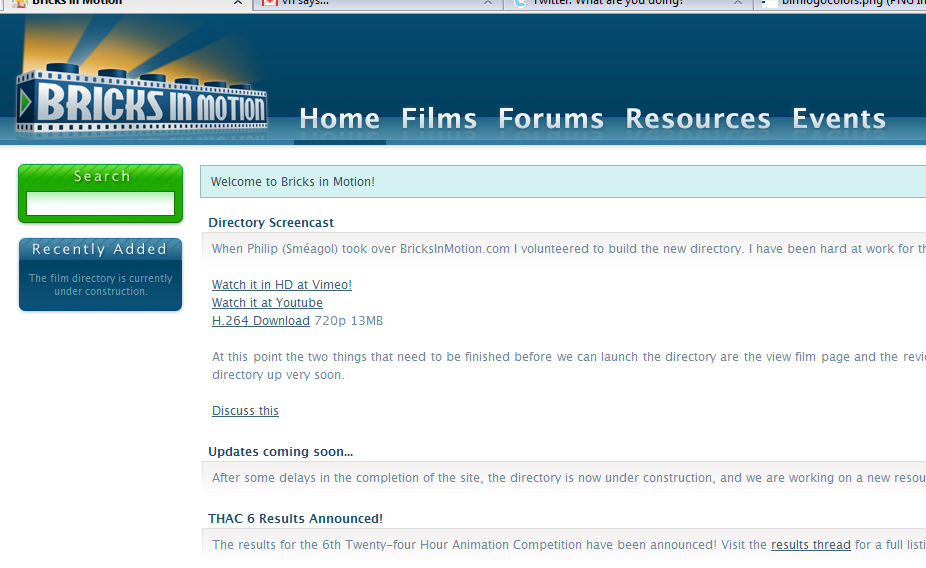Click the Gmail favicon on the second tab
Image resolution: width=926 pixels, height=568 pixels.
(270, 2)
